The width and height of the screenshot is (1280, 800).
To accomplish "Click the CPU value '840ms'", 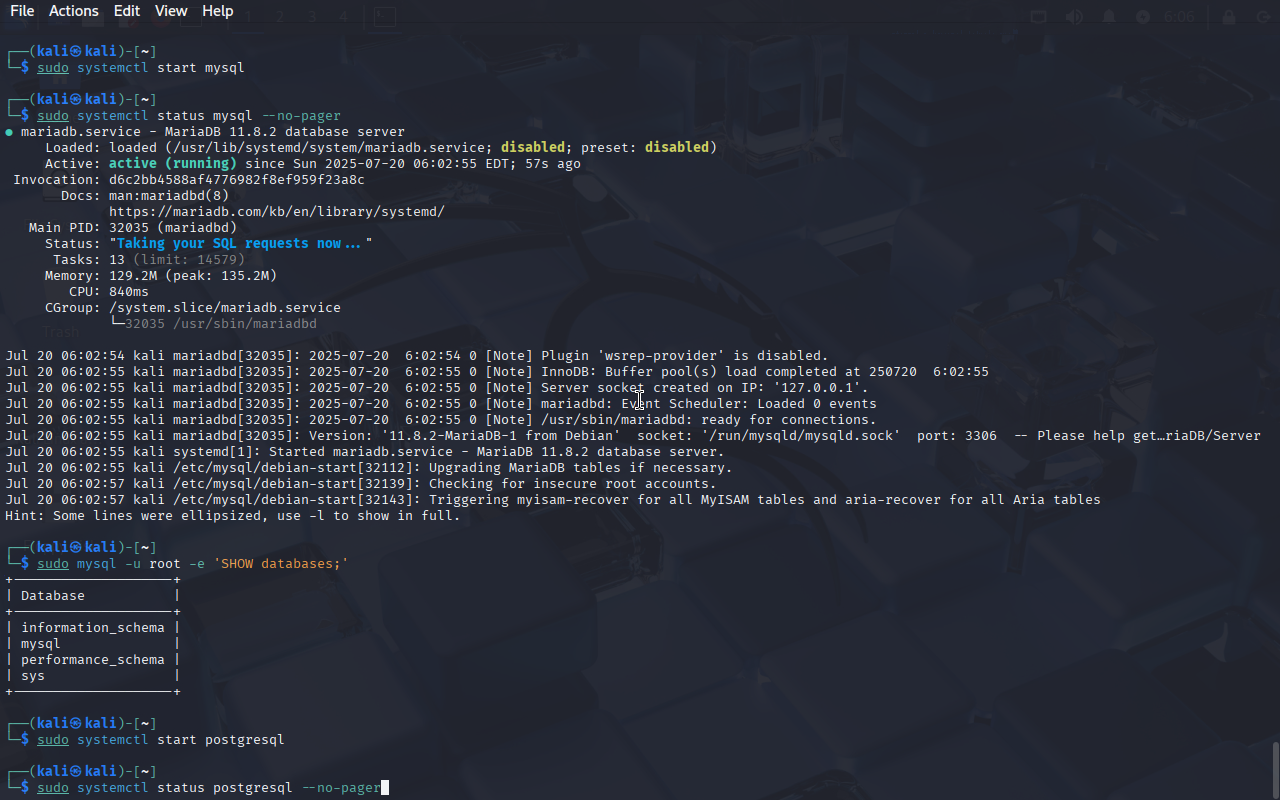I will [129, 292].
